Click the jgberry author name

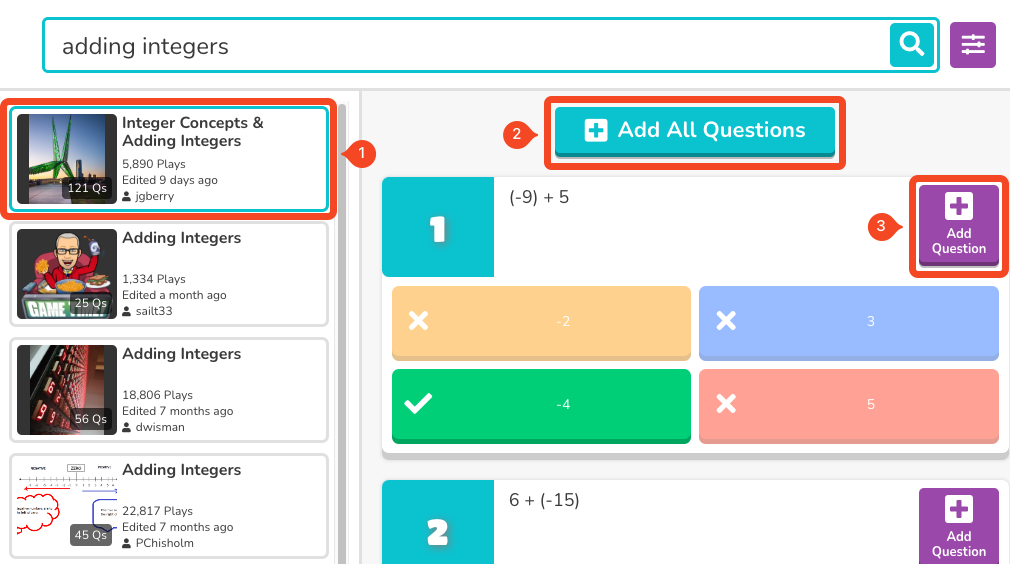tap(153, 197)
